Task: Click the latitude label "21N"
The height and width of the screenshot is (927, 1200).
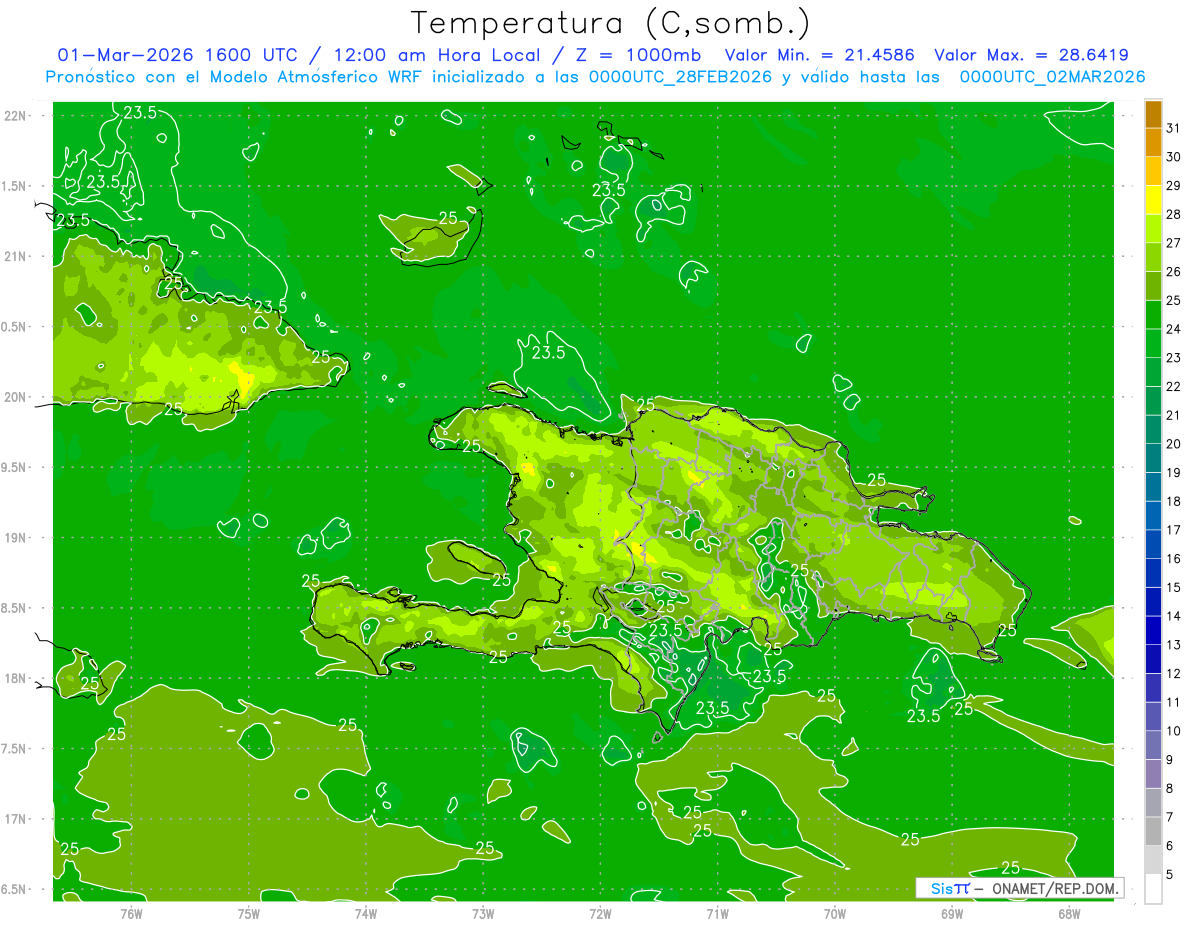Action: 15,256
